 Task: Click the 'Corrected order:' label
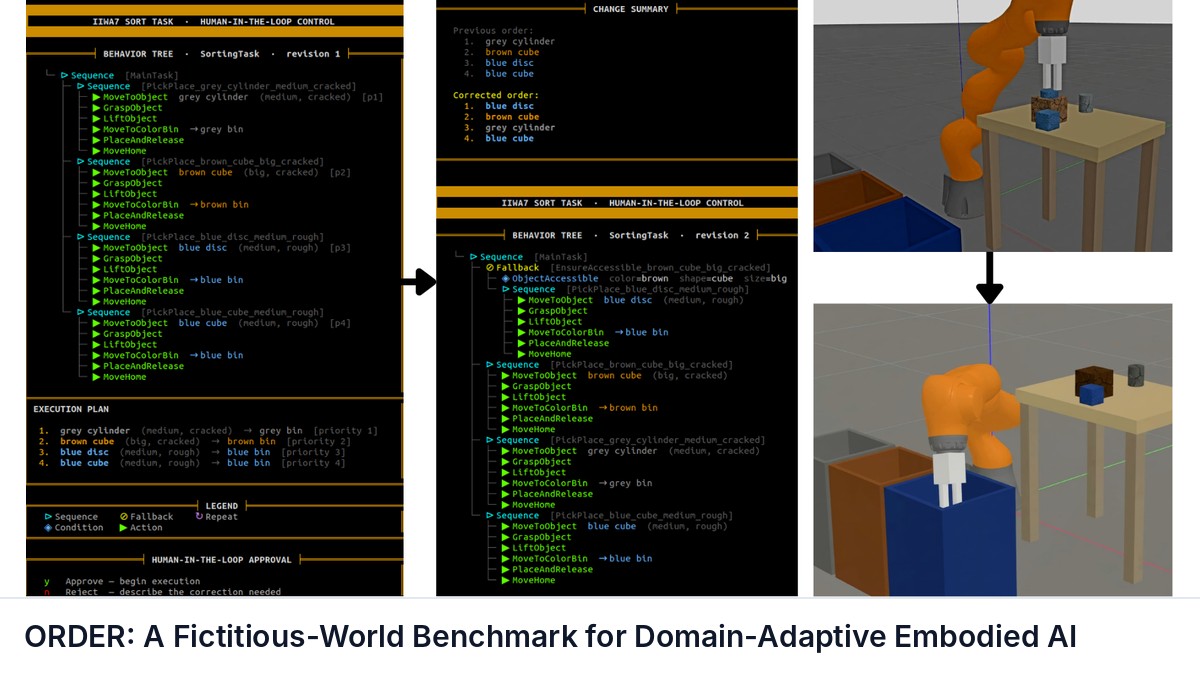pos(496,95)
